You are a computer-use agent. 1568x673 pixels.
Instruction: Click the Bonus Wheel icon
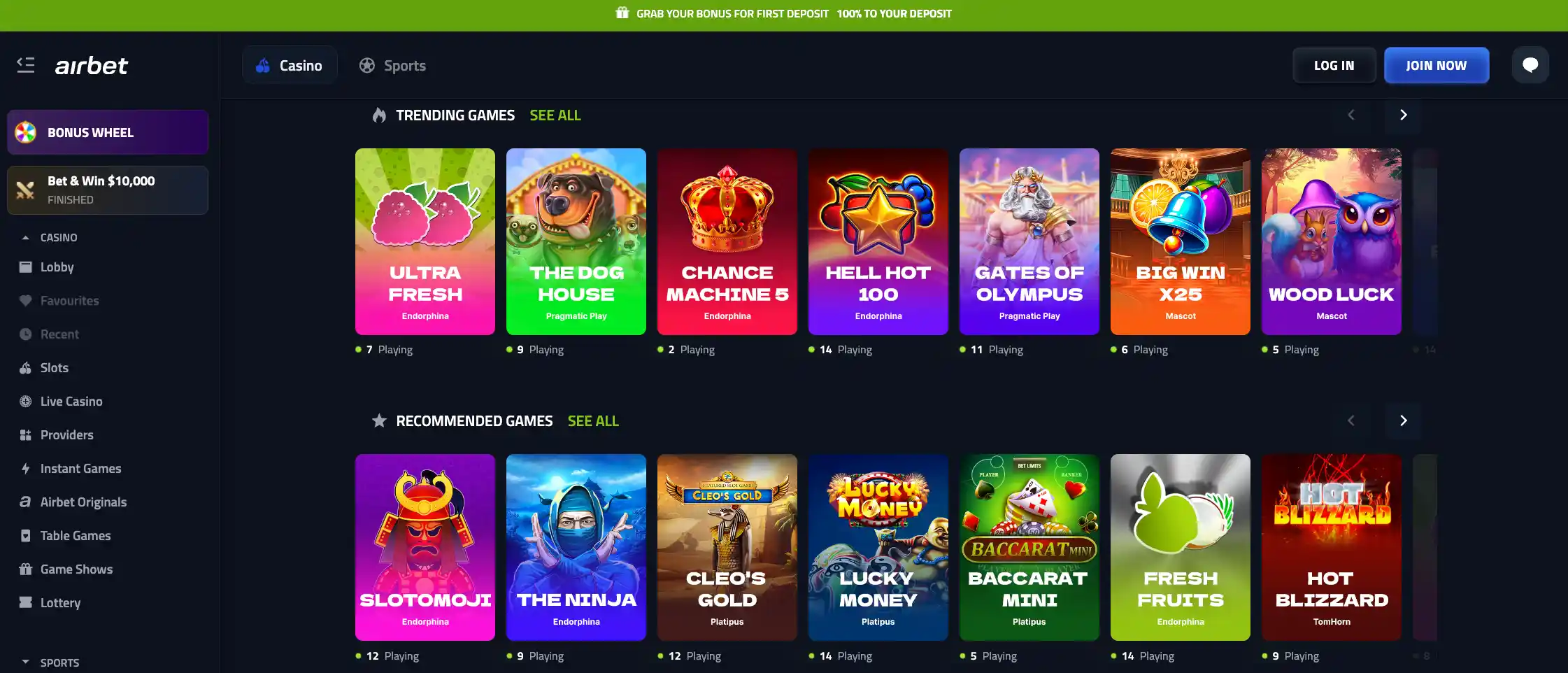coord(26,132)
